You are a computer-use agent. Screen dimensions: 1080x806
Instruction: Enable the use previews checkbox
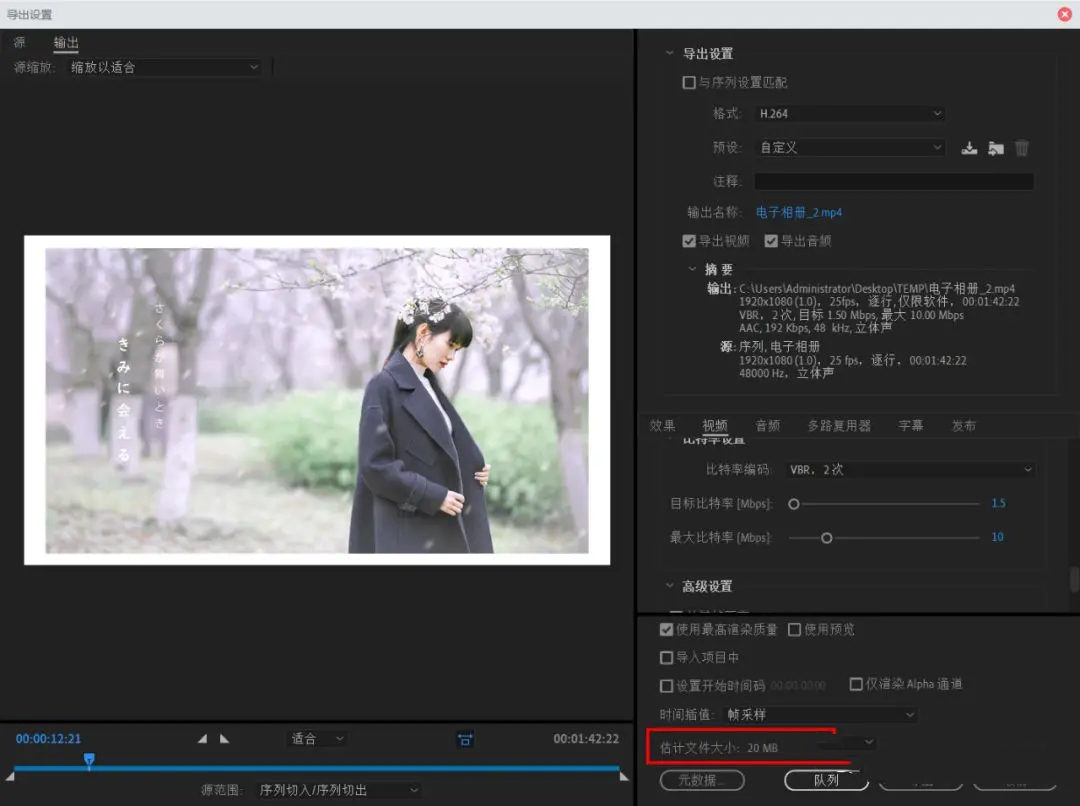pyautogui.click(x=794, y=629)
